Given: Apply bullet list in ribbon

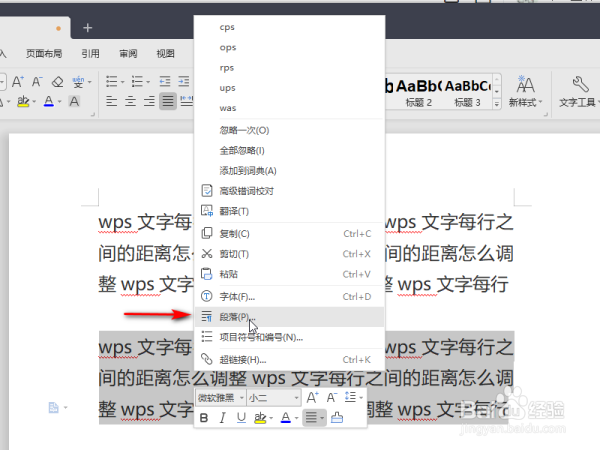Looking at the screenshot, I should [111, 82].
